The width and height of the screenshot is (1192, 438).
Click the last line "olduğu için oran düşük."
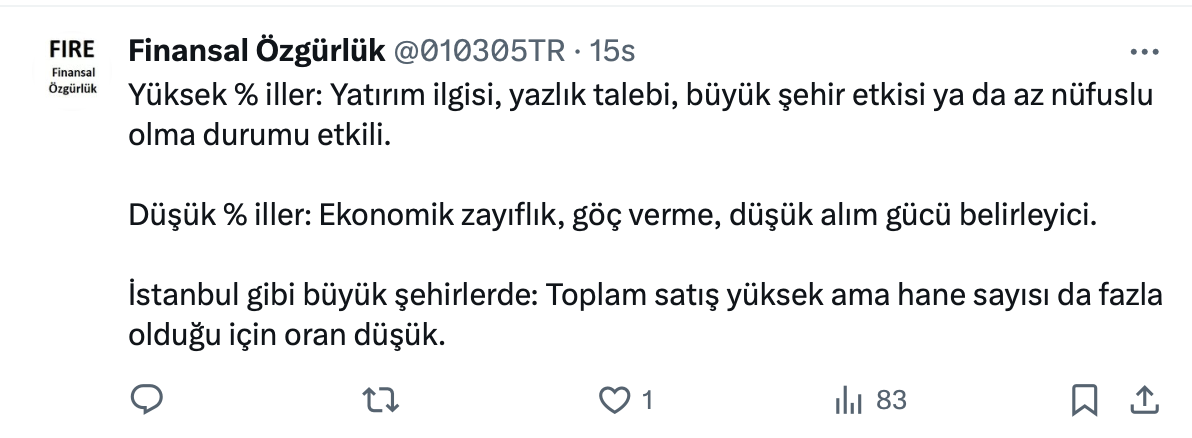[x=286, y=335]
